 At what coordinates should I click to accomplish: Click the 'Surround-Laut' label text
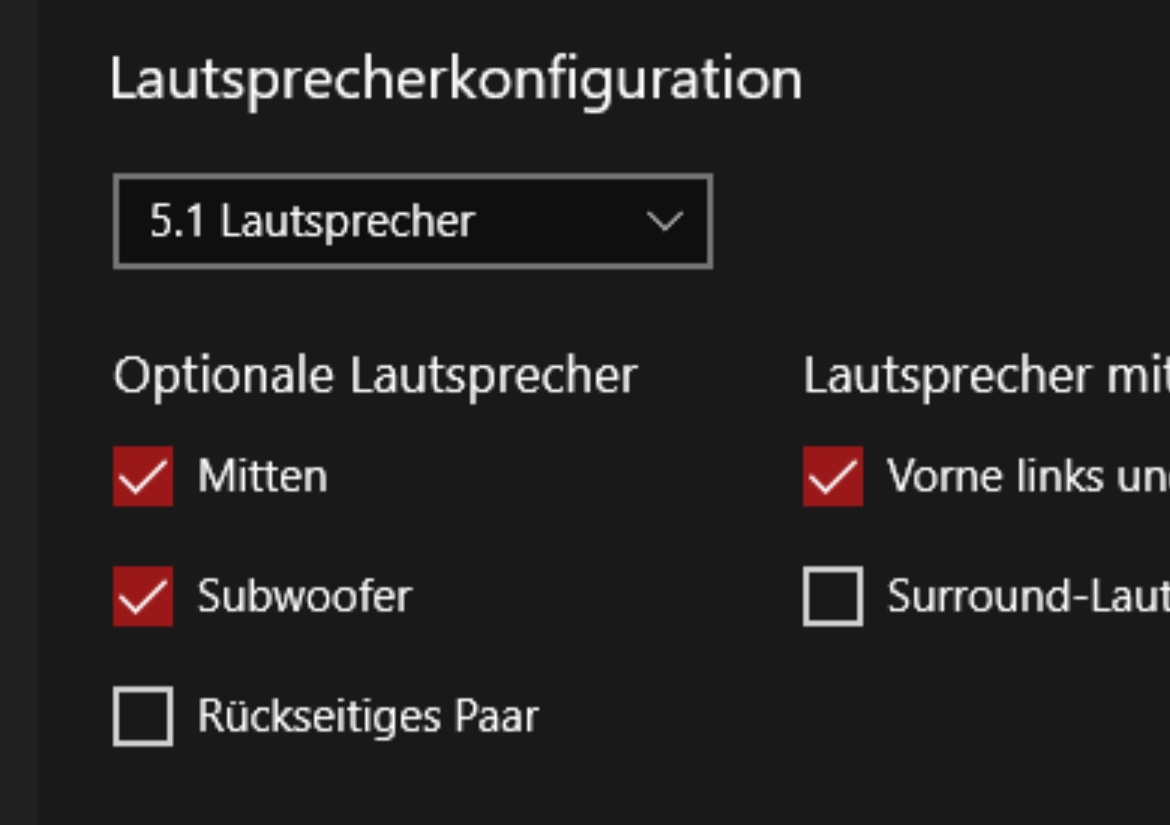[x=1026, y=596]
